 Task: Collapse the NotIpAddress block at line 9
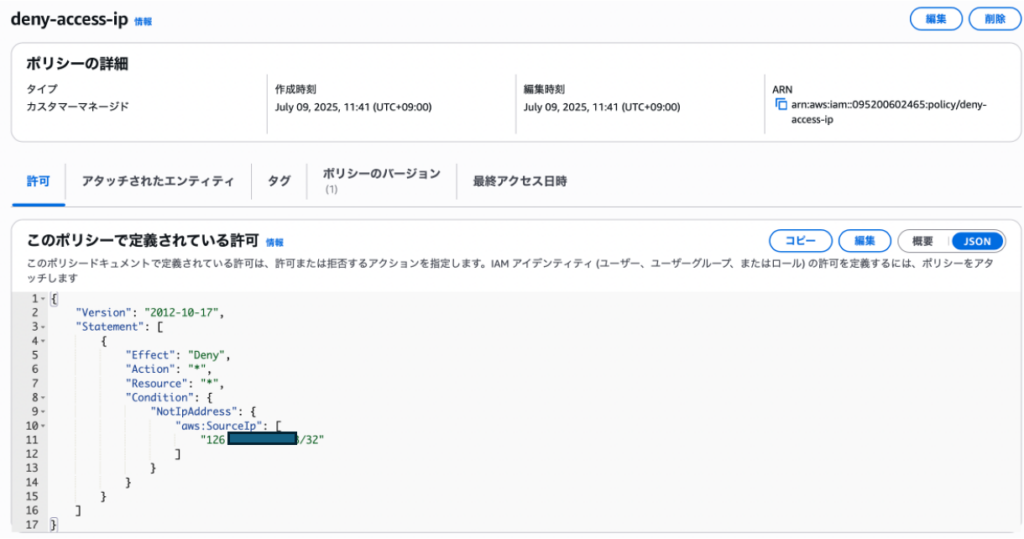tap(42, 411)
